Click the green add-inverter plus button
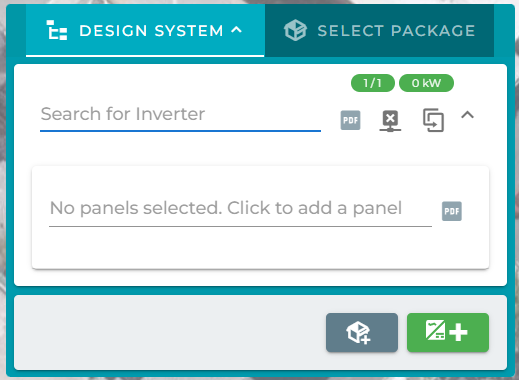This screenshot has height=380, width=519. pyautogui.click(x=448, y=332)
